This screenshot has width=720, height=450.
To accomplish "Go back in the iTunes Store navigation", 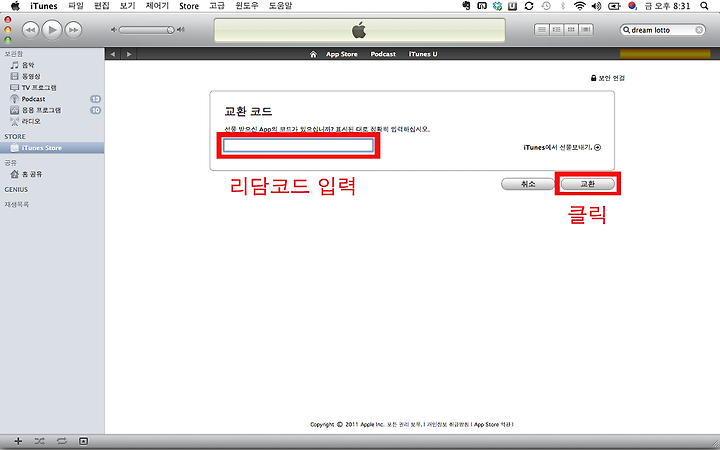I will point(112,54).
